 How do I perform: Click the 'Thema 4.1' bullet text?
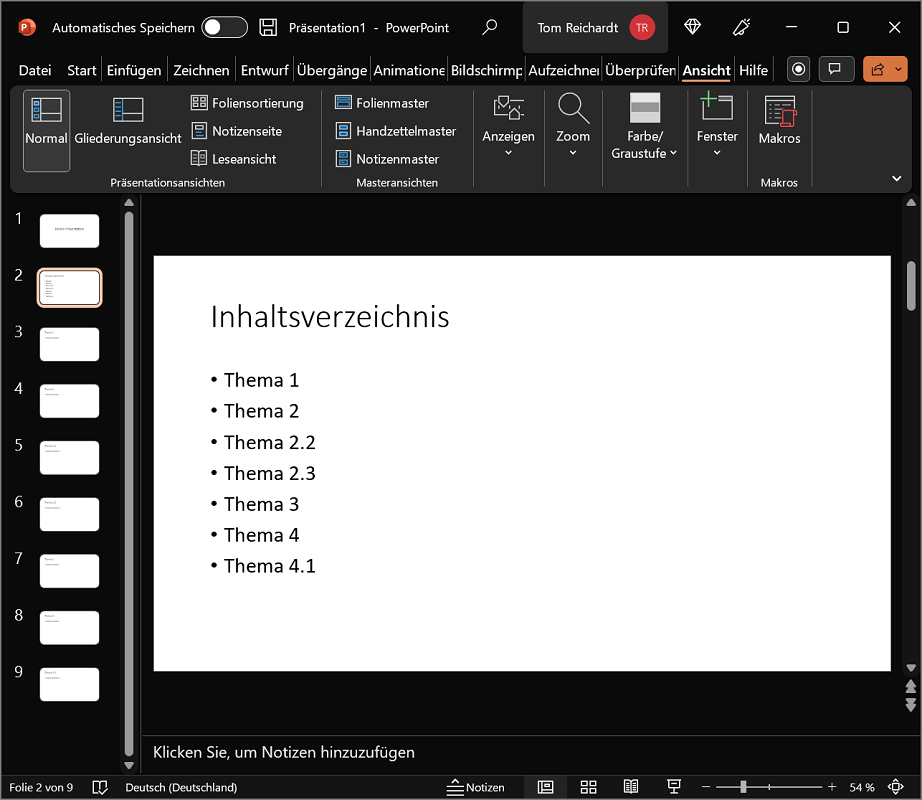coord(269,566)
